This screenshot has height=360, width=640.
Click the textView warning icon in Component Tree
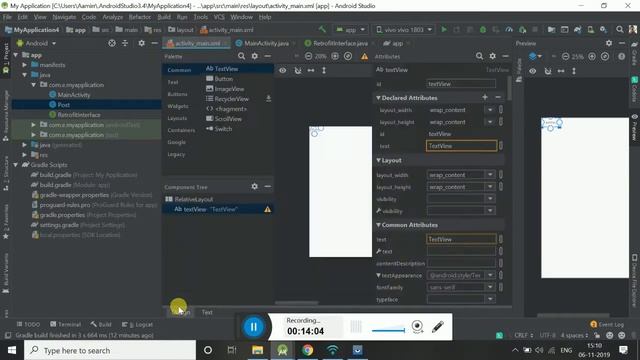267,209
